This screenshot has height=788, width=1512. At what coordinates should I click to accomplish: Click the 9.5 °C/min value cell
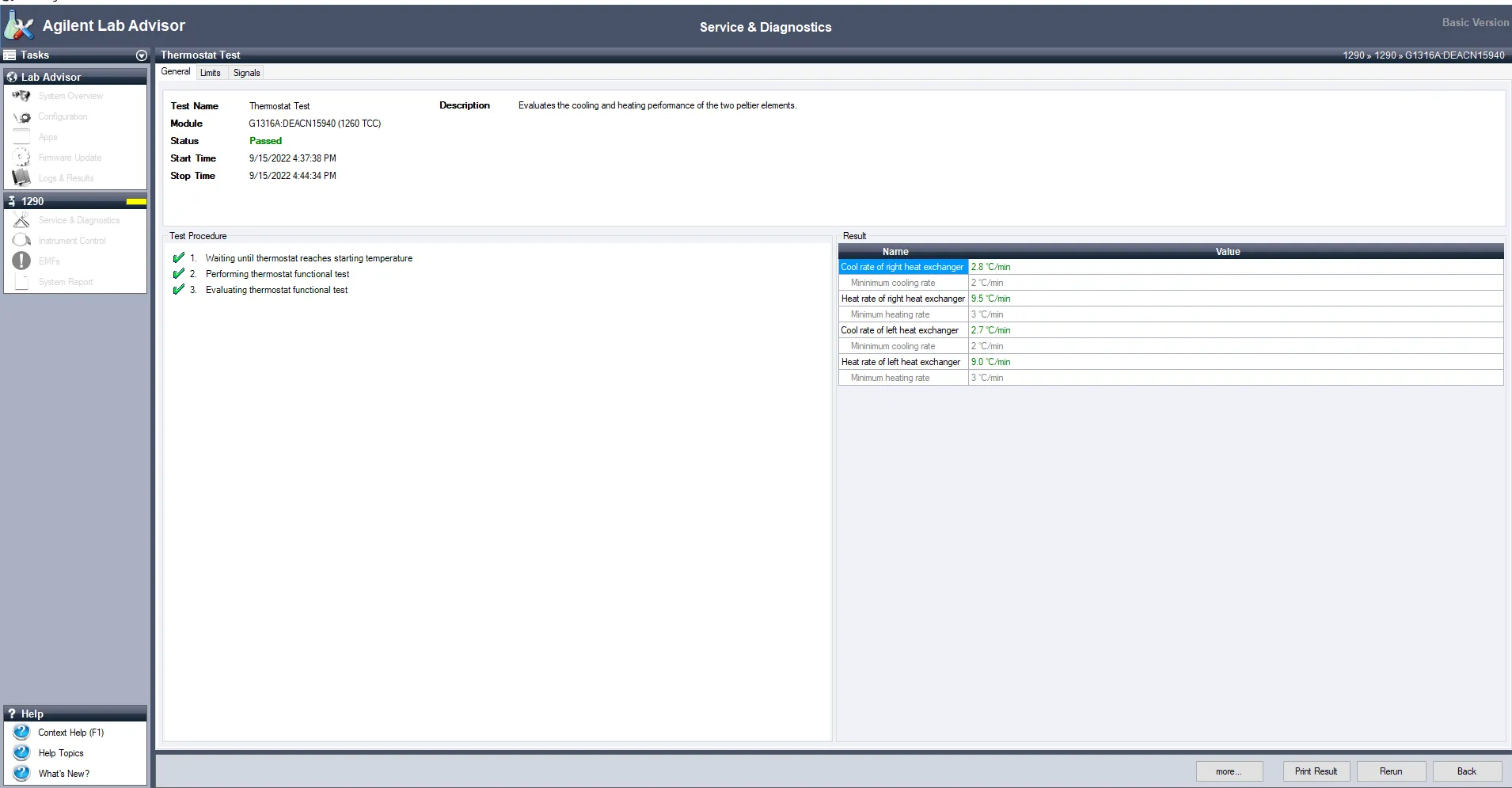tap(1236, 299)
